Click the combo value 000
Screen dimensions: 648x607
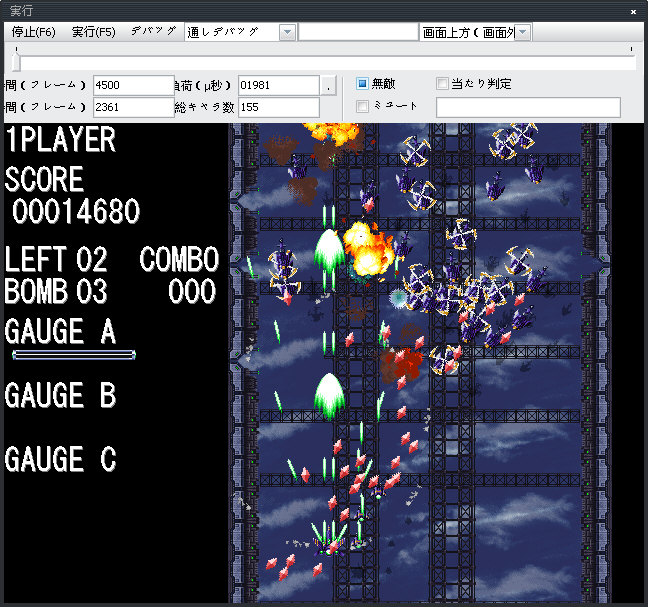[192, 291]
